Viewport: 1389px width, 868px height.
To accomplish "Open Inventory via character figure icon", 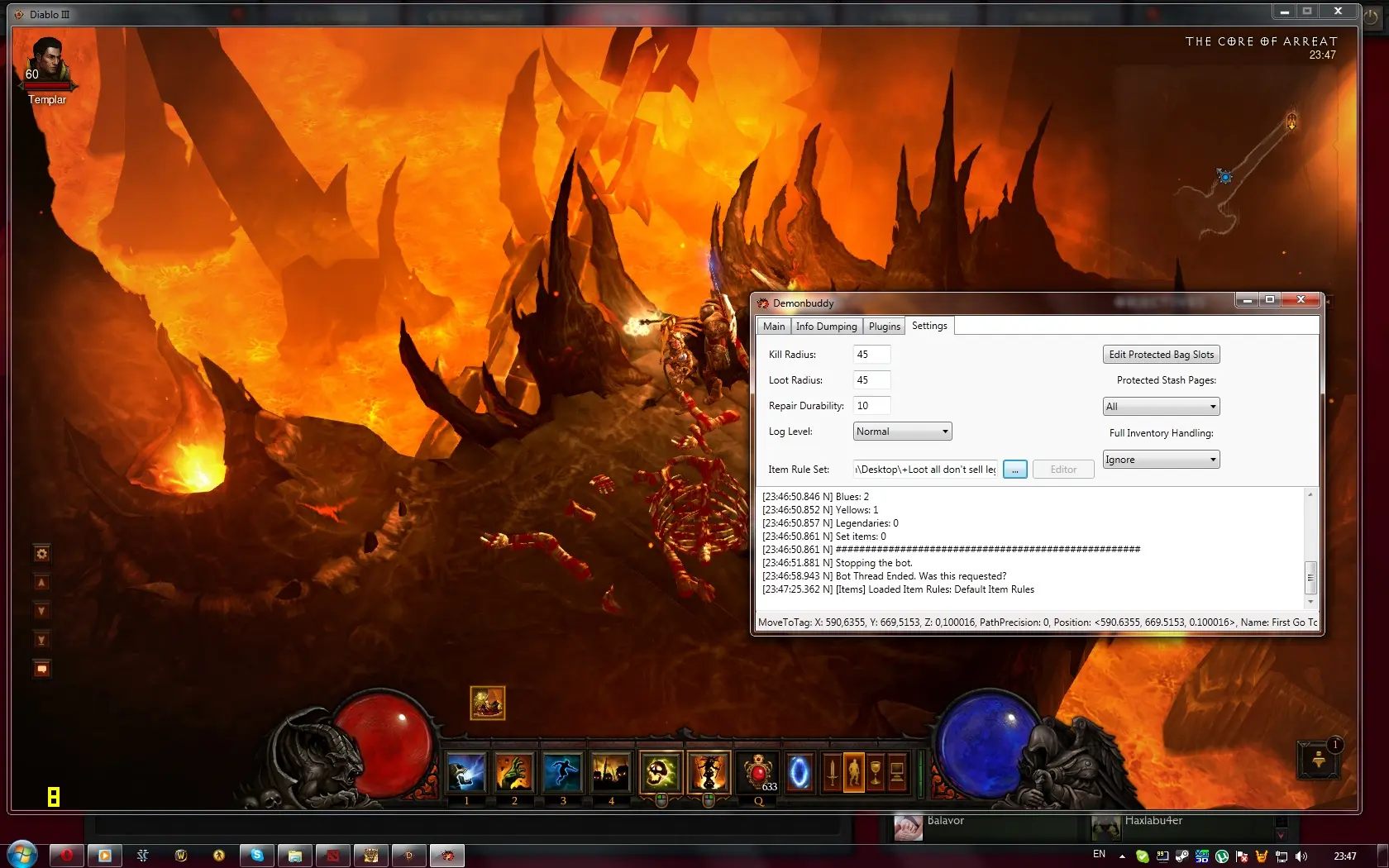I will click(854, 773).
